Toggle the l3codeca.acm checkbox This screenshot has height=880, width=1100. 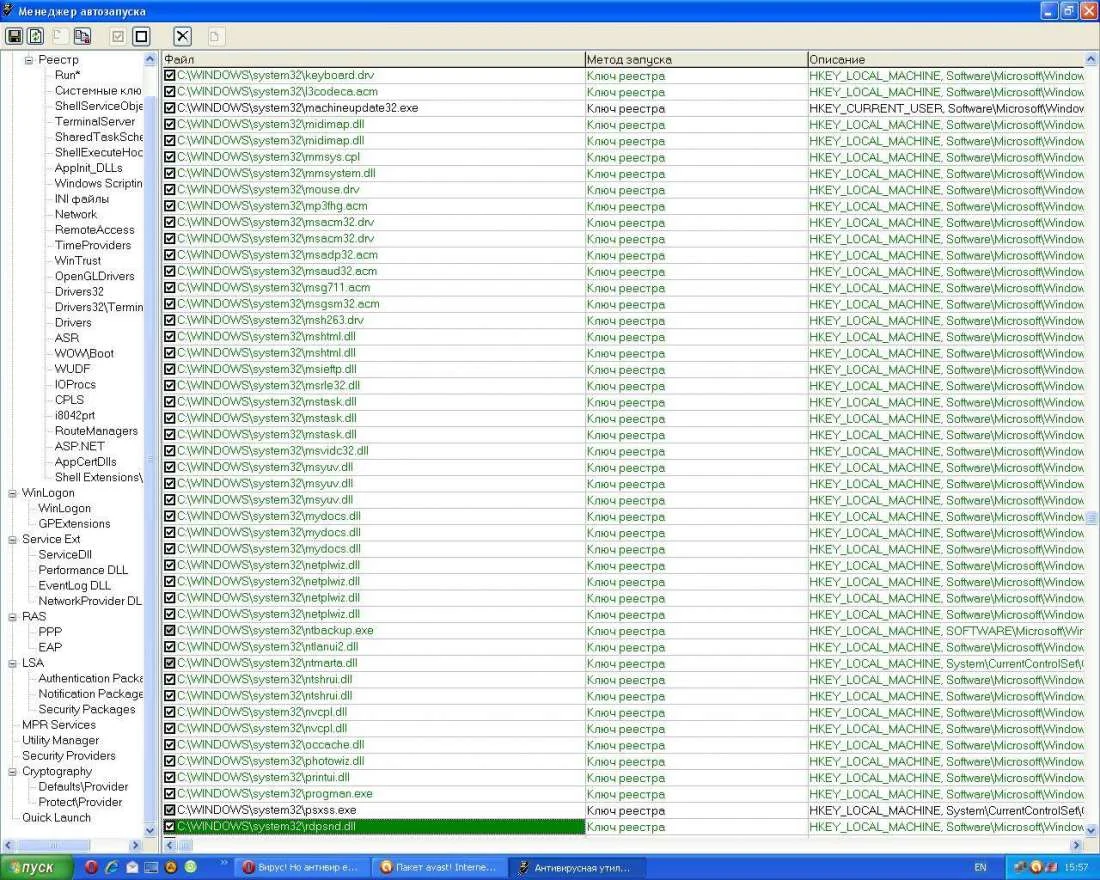tap(170, 91)
